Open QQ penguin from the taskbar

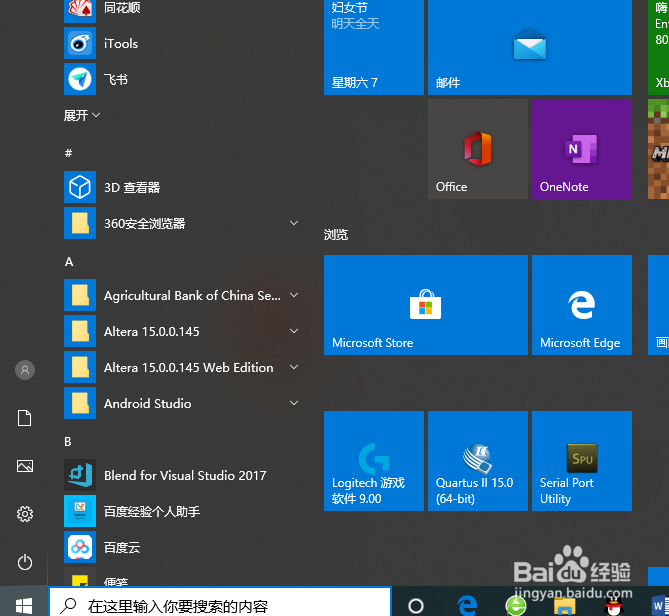click(x=614, y=606)
